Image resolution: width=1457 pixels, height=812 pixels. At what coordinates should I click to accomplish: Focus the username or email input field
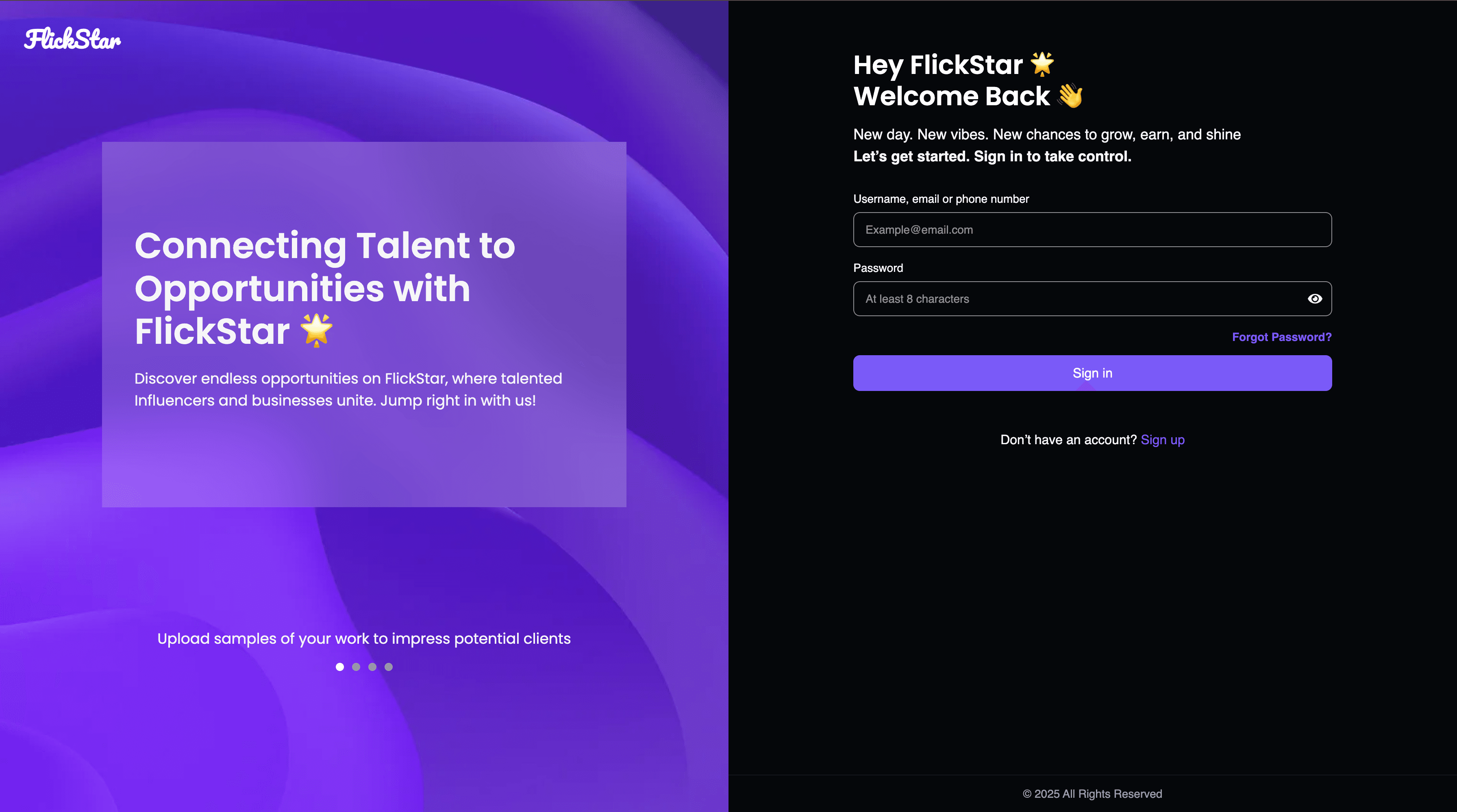[1092, 230]
